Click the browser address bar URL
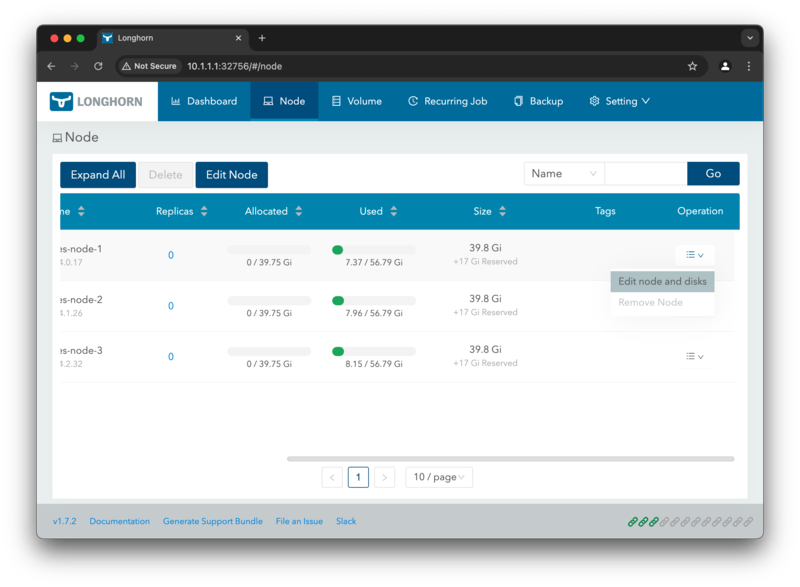This screenshot has height=587, width=800. pyautogui.click(x=235, y=66)
